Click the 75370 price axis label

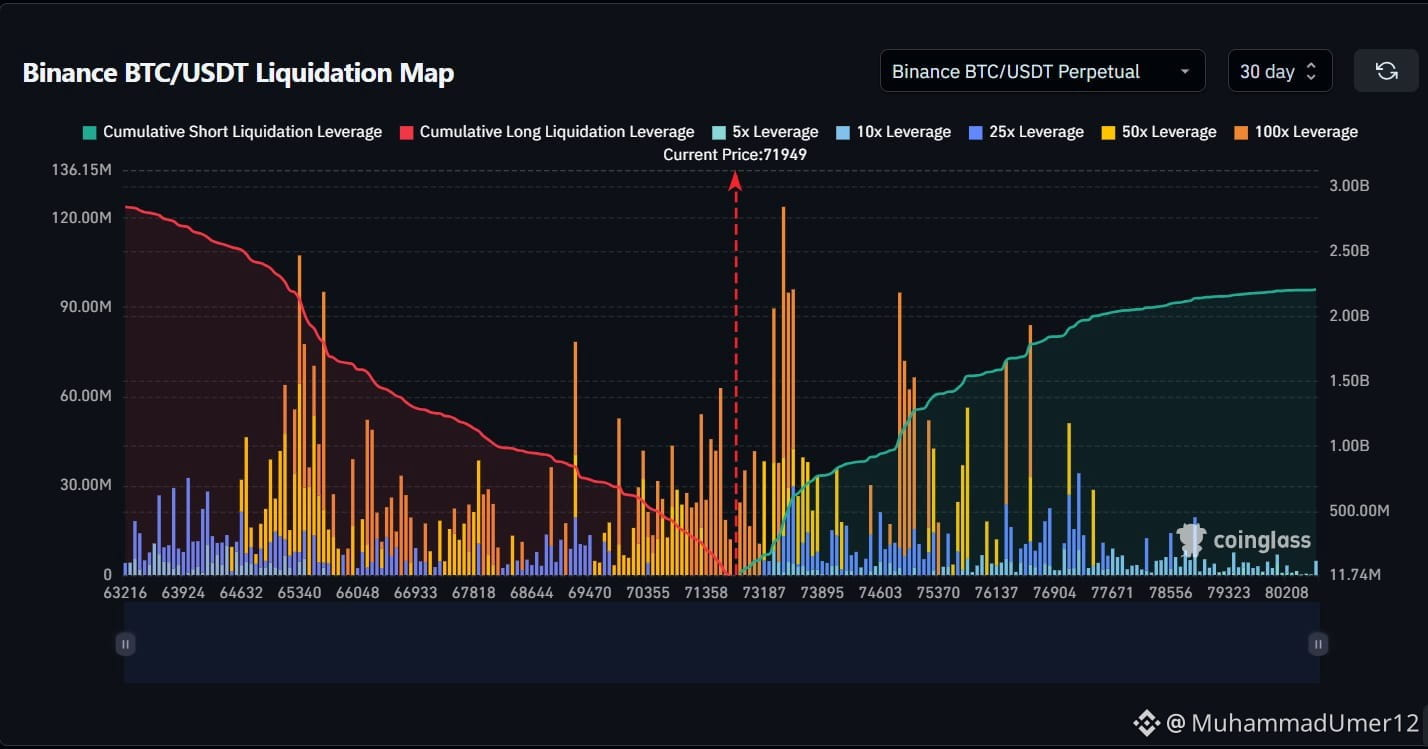[938, 593]
